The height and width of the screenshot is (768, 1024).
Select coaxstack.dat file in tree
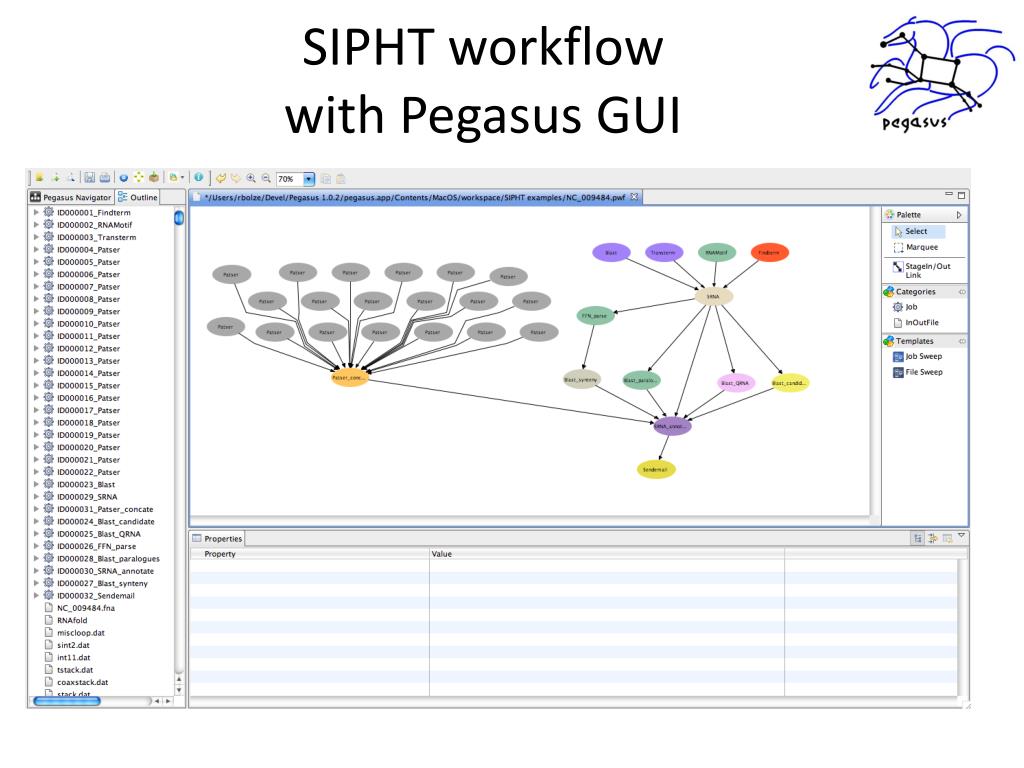82,682
